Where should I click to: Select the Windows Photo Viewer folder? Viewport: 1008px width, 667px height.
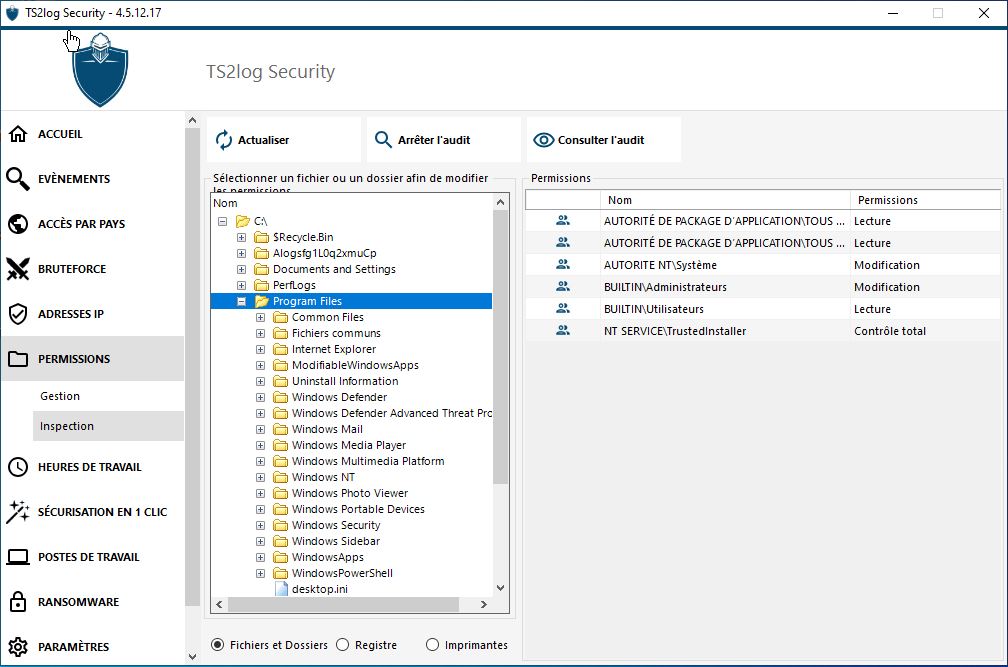[x=350, y=493]
